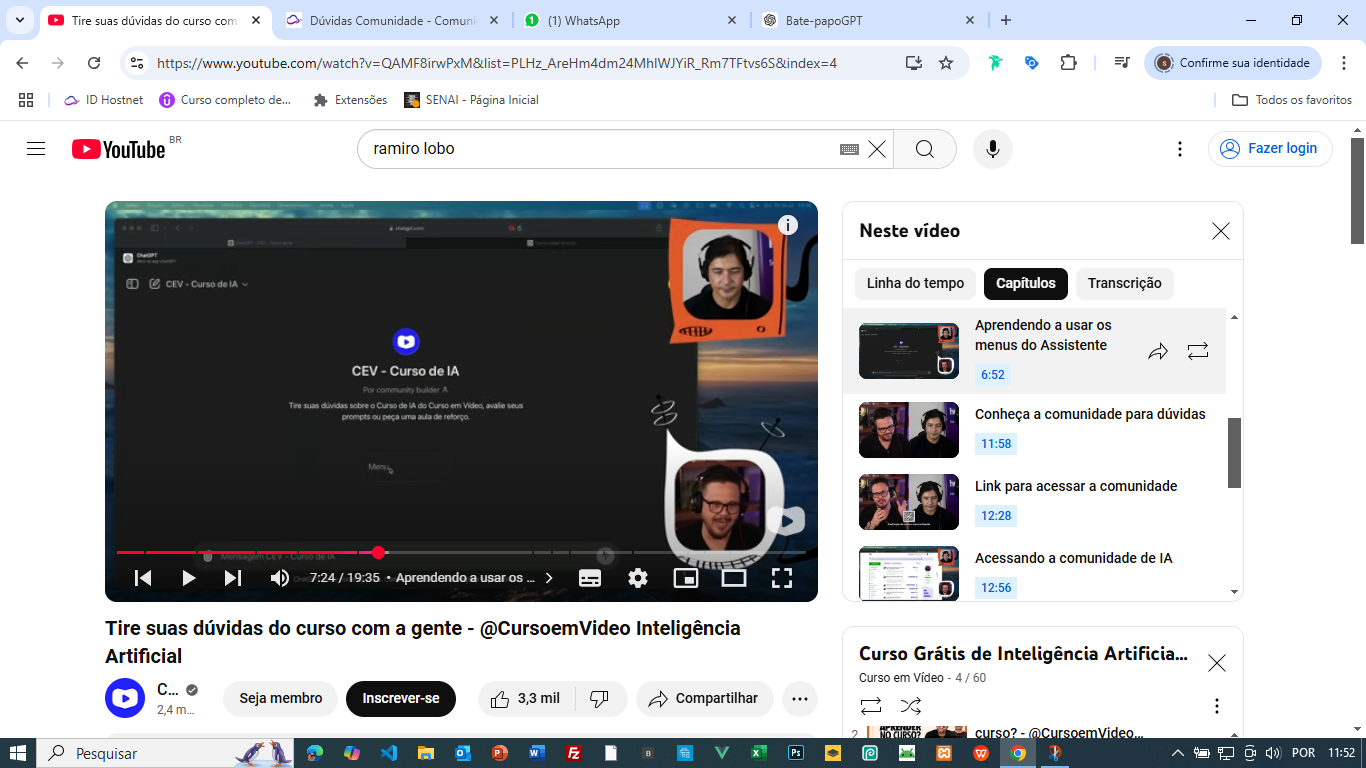
Task: Toggle playlist loop
Action: click(x=871, y=706)
